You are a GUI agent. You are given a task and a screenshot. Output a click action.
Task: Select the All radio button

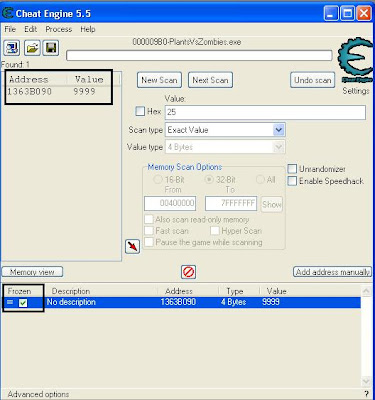pos(260,180)
